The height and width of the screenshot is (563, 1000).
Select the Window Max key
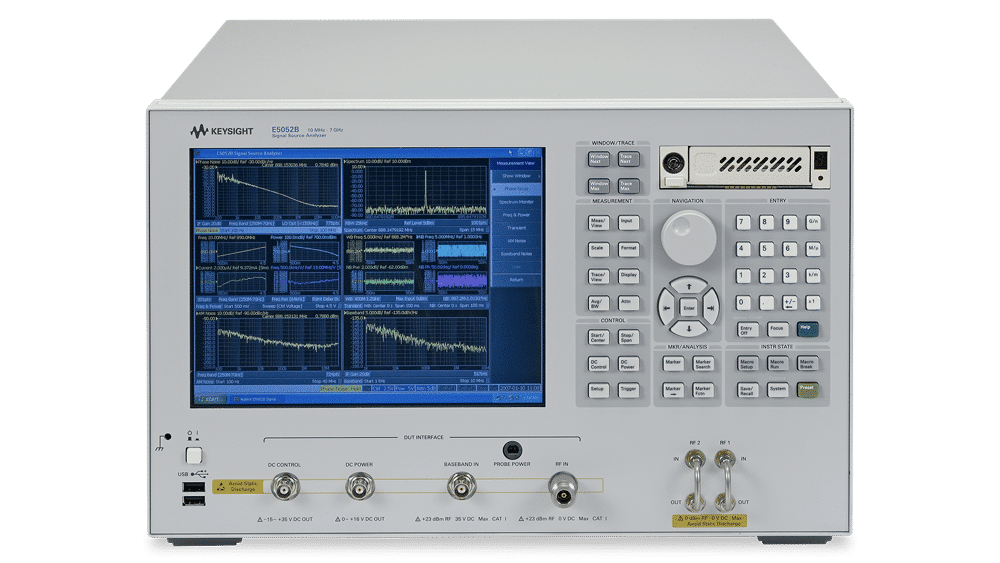(x=598, y=186)
